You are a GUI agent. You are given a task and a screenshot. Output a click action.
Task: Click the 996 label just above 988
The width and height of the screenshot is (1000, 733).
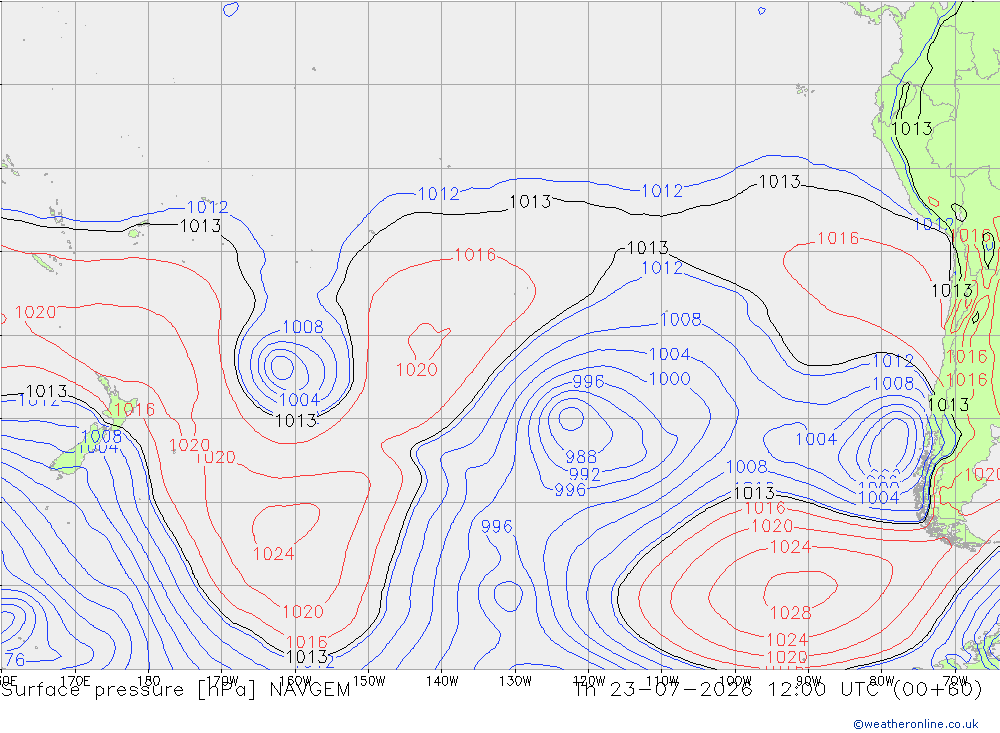coord(588,381)
